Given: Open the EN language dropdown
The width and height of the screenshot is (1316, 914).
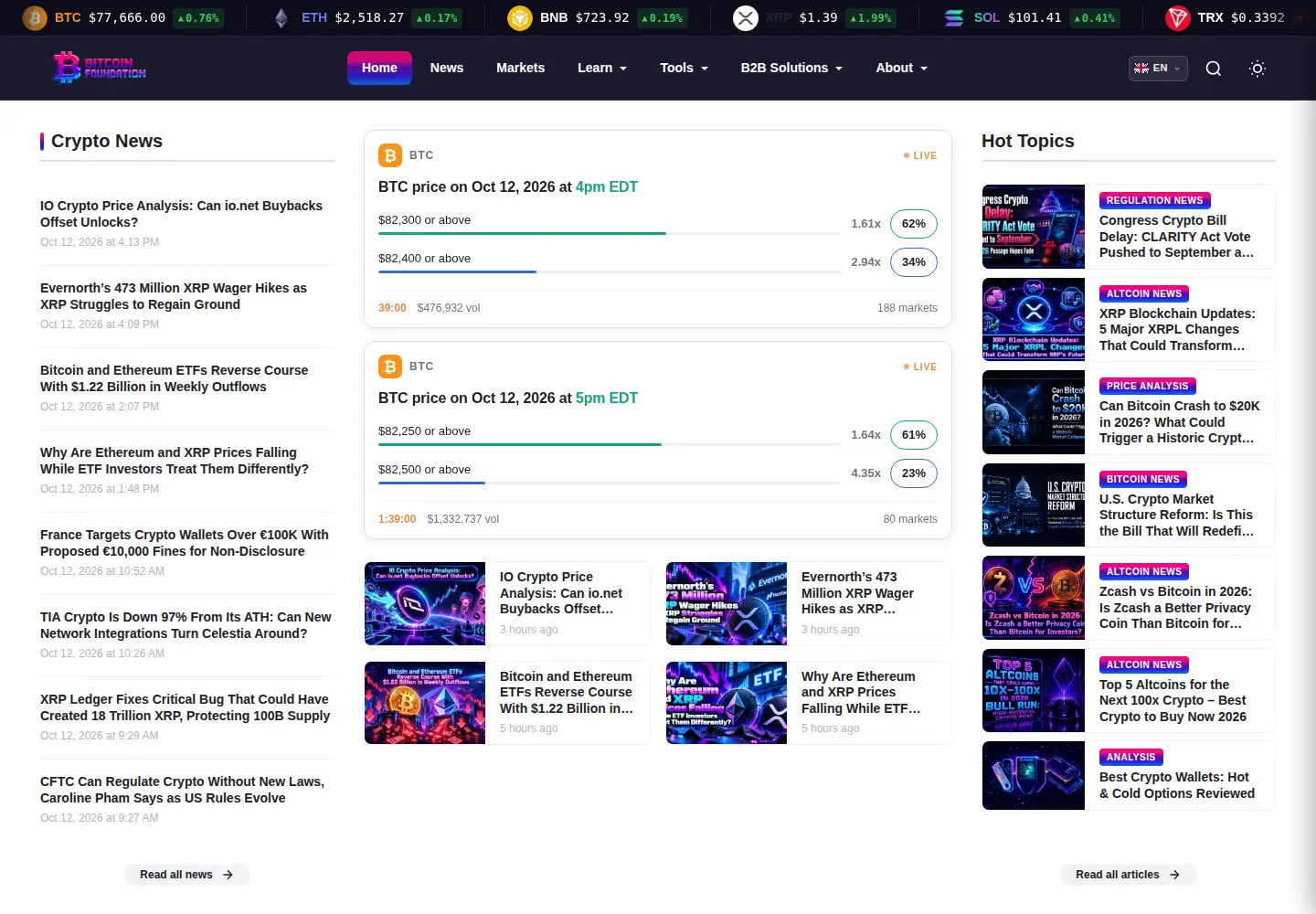Looking at the screenshot, I should coord(1158,69).
